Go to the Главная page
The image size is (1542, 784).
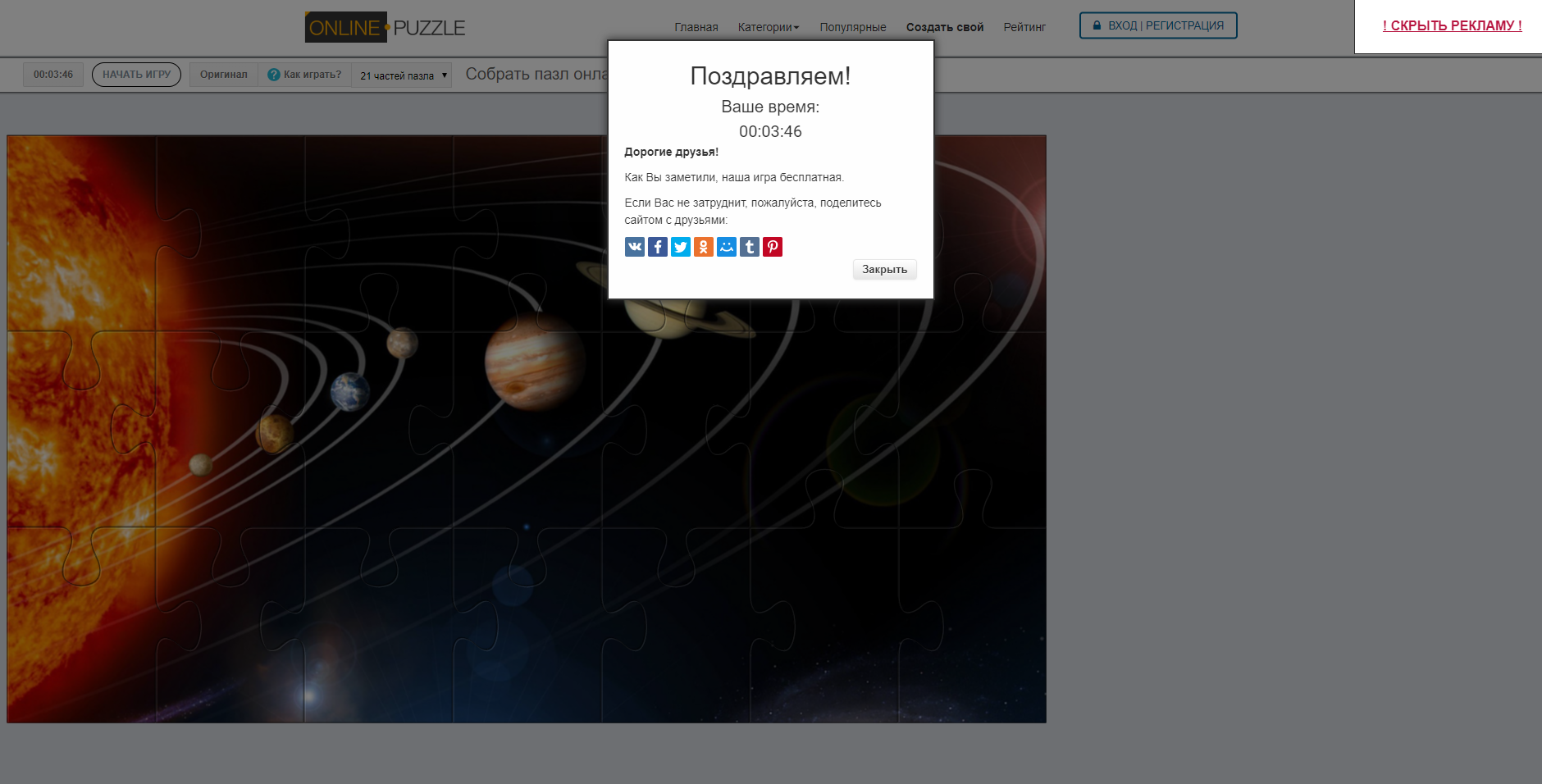[696, 27]
